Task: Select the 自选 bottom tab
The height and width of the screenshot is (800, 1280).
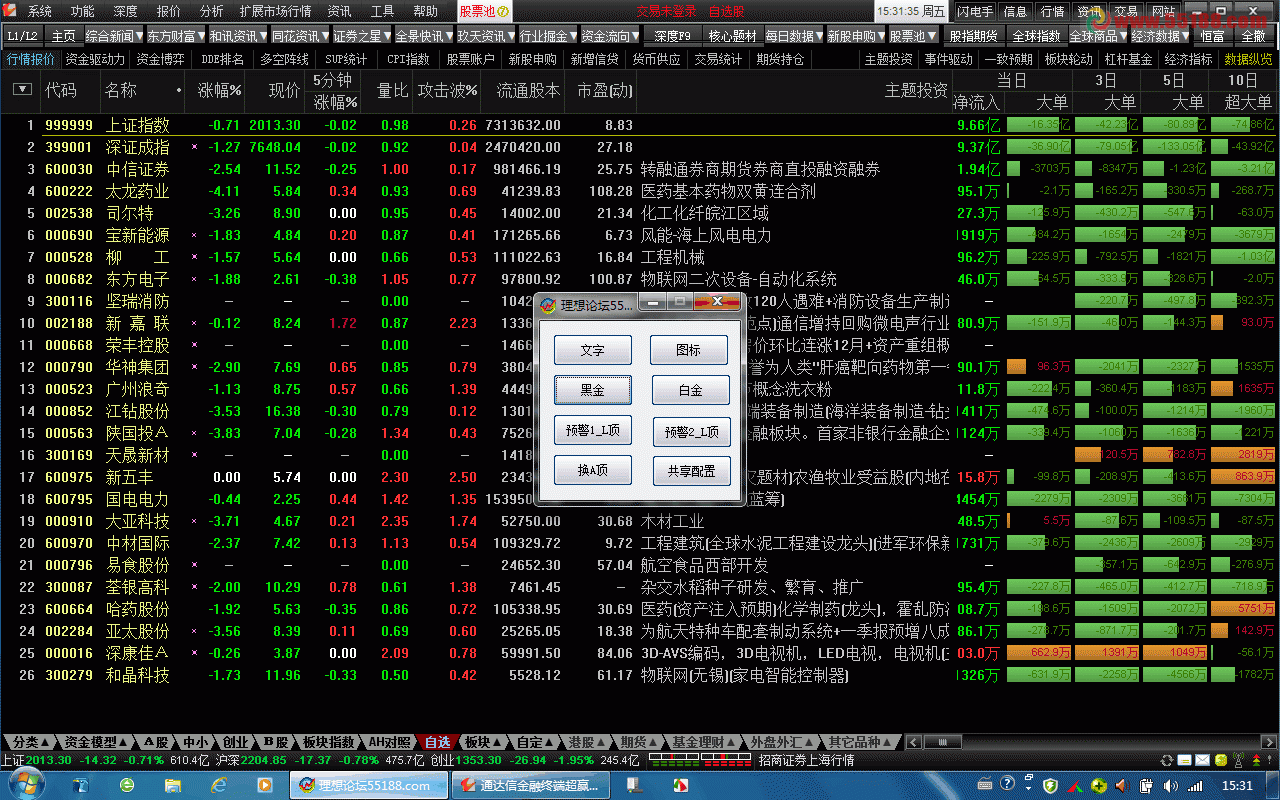Action: pyautogui.click(x=437, y=742)
